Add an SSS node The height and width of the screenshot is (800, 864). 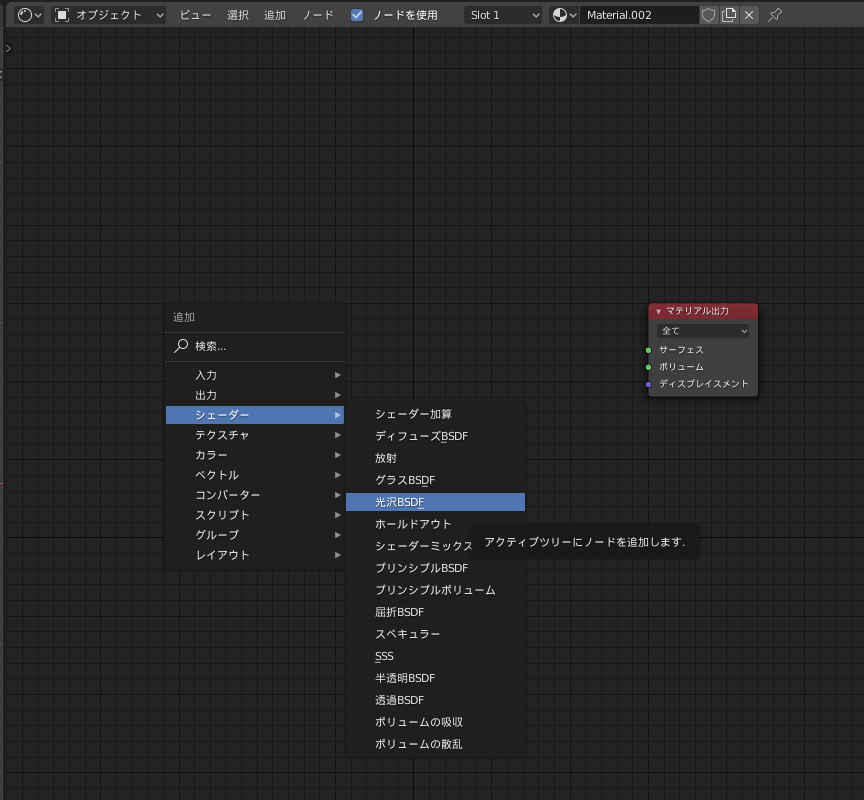click(x=435, y=656)
